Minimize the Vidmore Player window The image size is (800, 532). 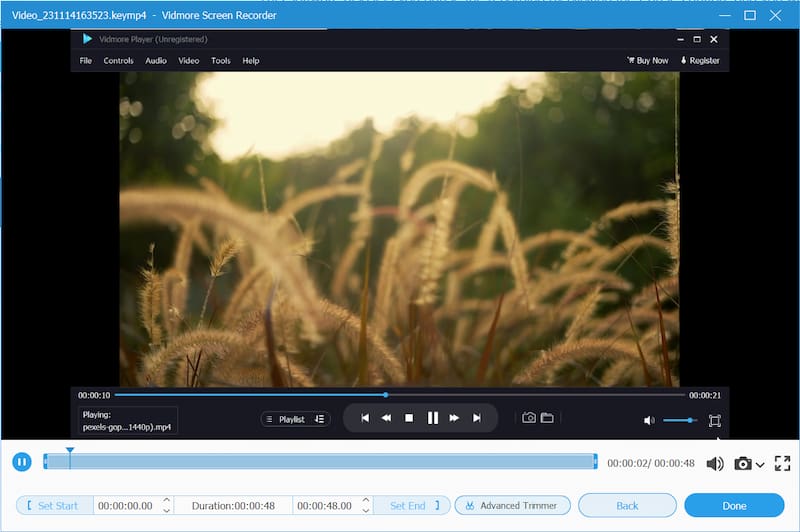coord(680,39)
